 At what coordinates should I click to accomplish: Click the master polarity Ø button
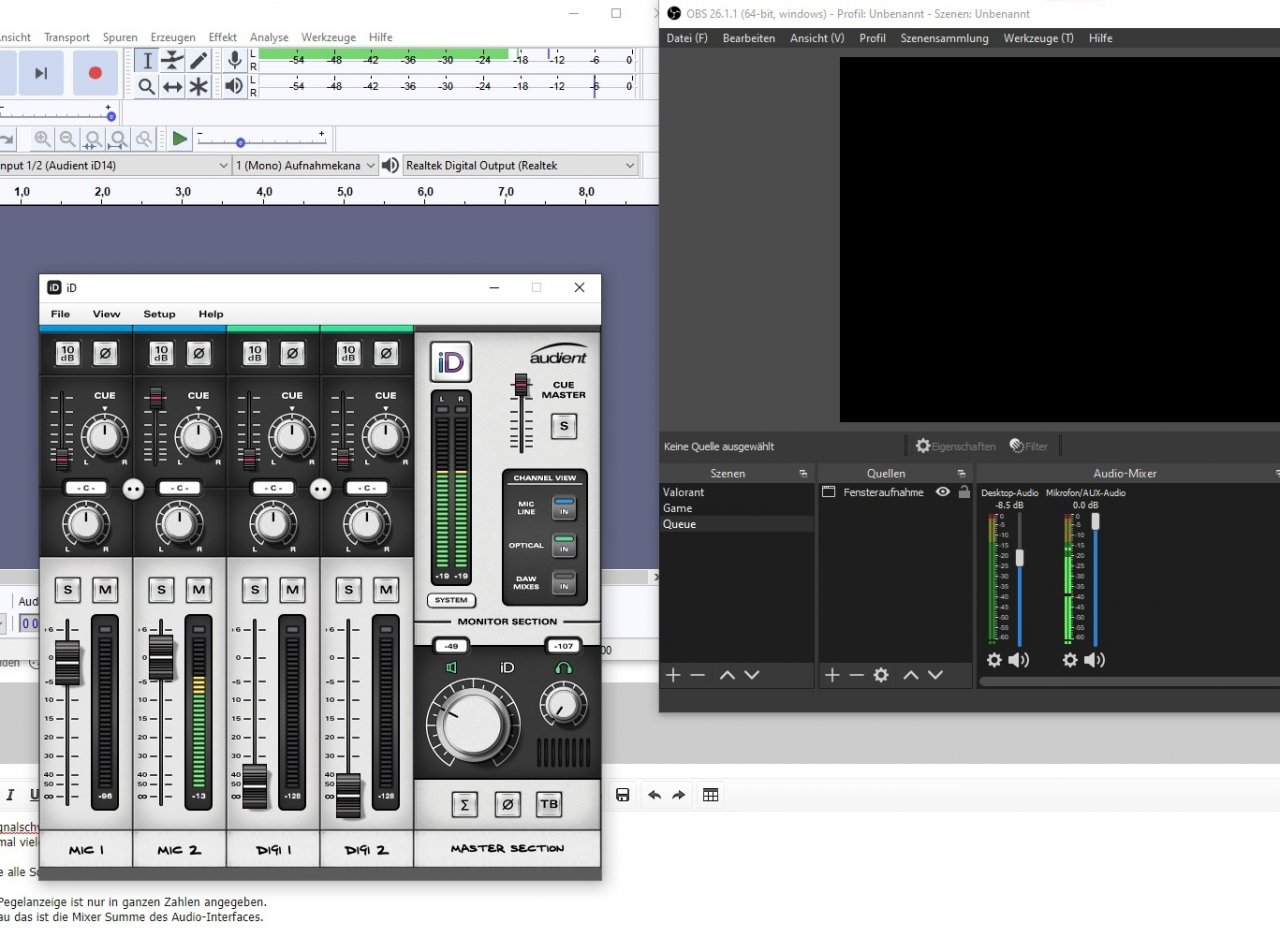507,804
